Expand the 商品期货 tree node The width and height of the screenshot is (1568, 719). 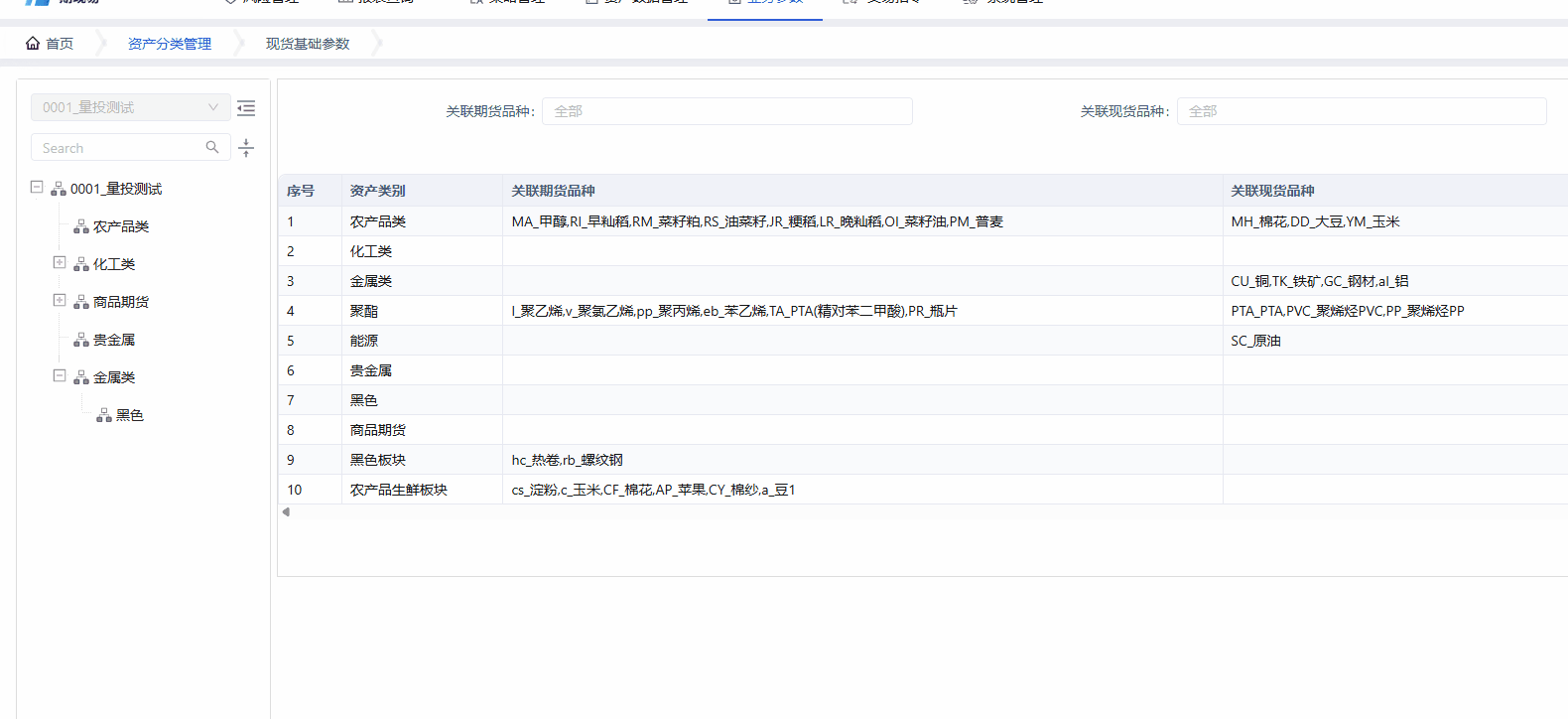[60, 301]
